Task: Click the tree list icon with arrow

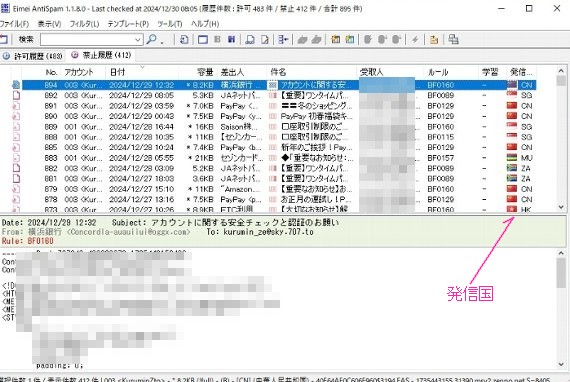Action: coord(283,39)
